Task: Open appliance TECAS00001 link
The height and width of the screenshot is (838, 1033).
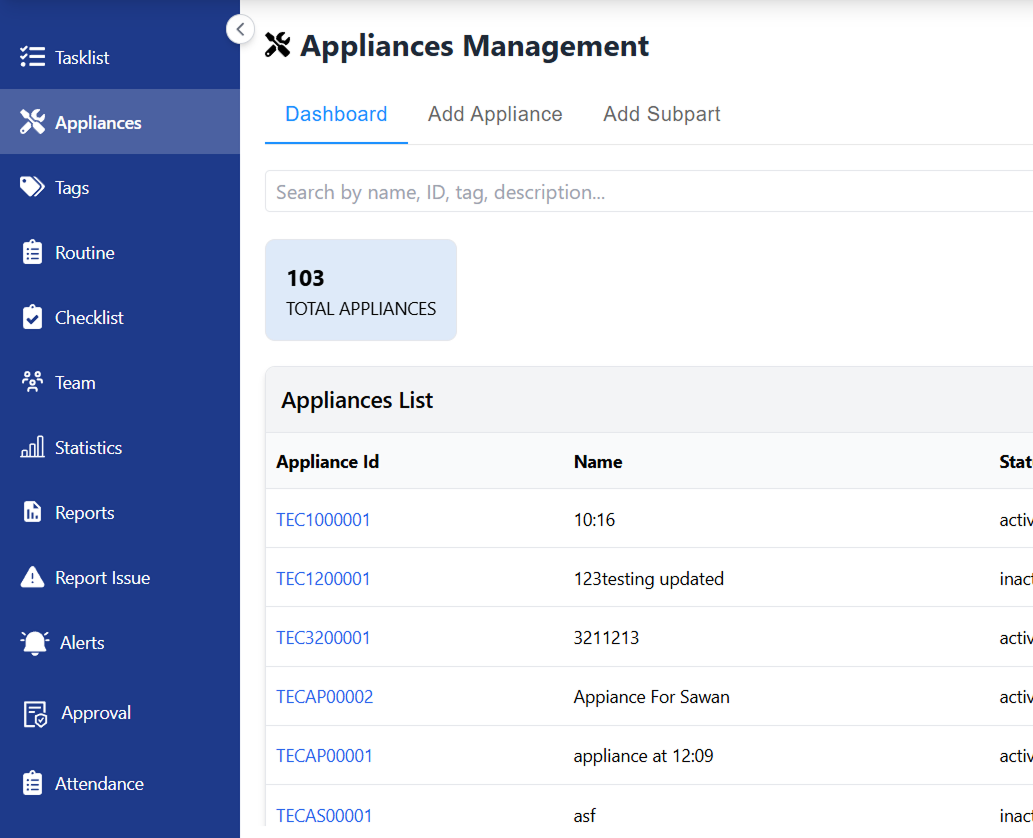Action: point(324,816)
